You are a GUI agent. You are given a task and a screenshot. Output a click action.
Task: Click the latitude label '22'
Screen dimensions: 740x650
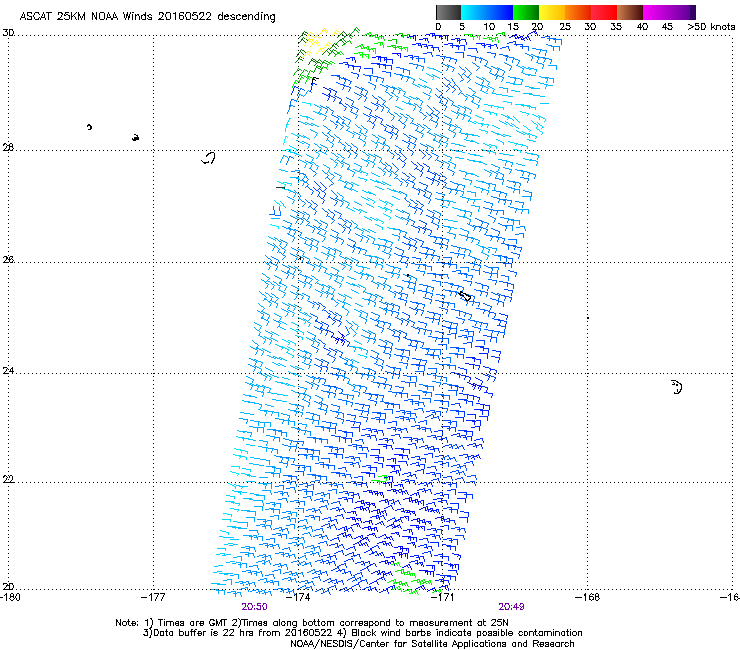click(x=8, y=479)
